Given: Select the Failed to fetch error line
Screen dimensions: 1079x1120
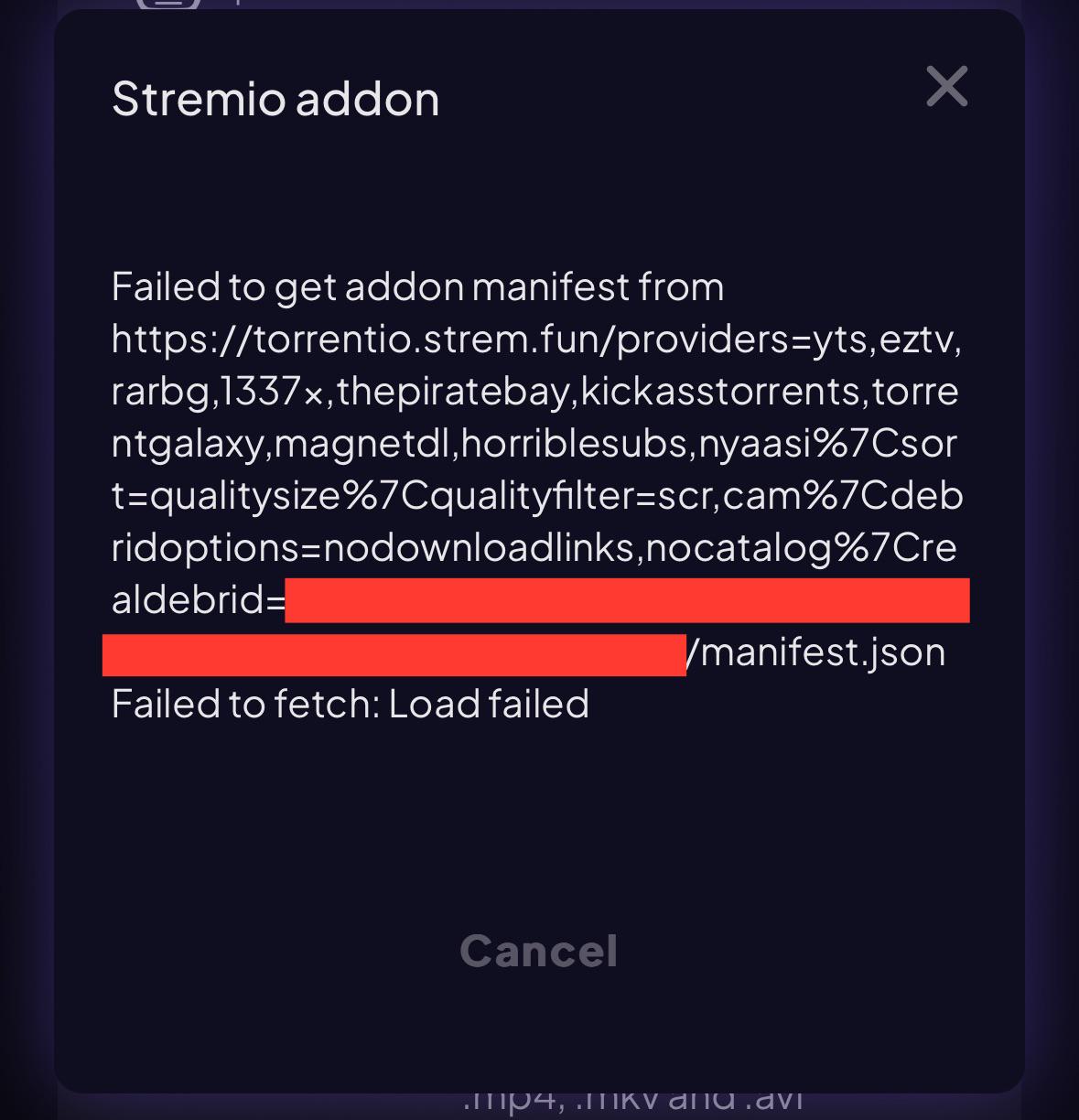Looking at the screenshot, I should 351,704.
